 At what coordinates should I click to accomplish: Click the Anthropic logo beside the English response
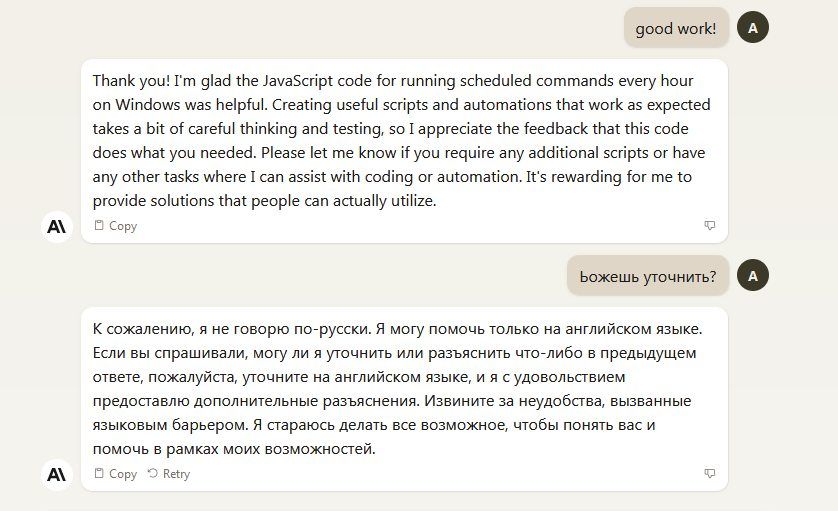(x=58, y=227)
